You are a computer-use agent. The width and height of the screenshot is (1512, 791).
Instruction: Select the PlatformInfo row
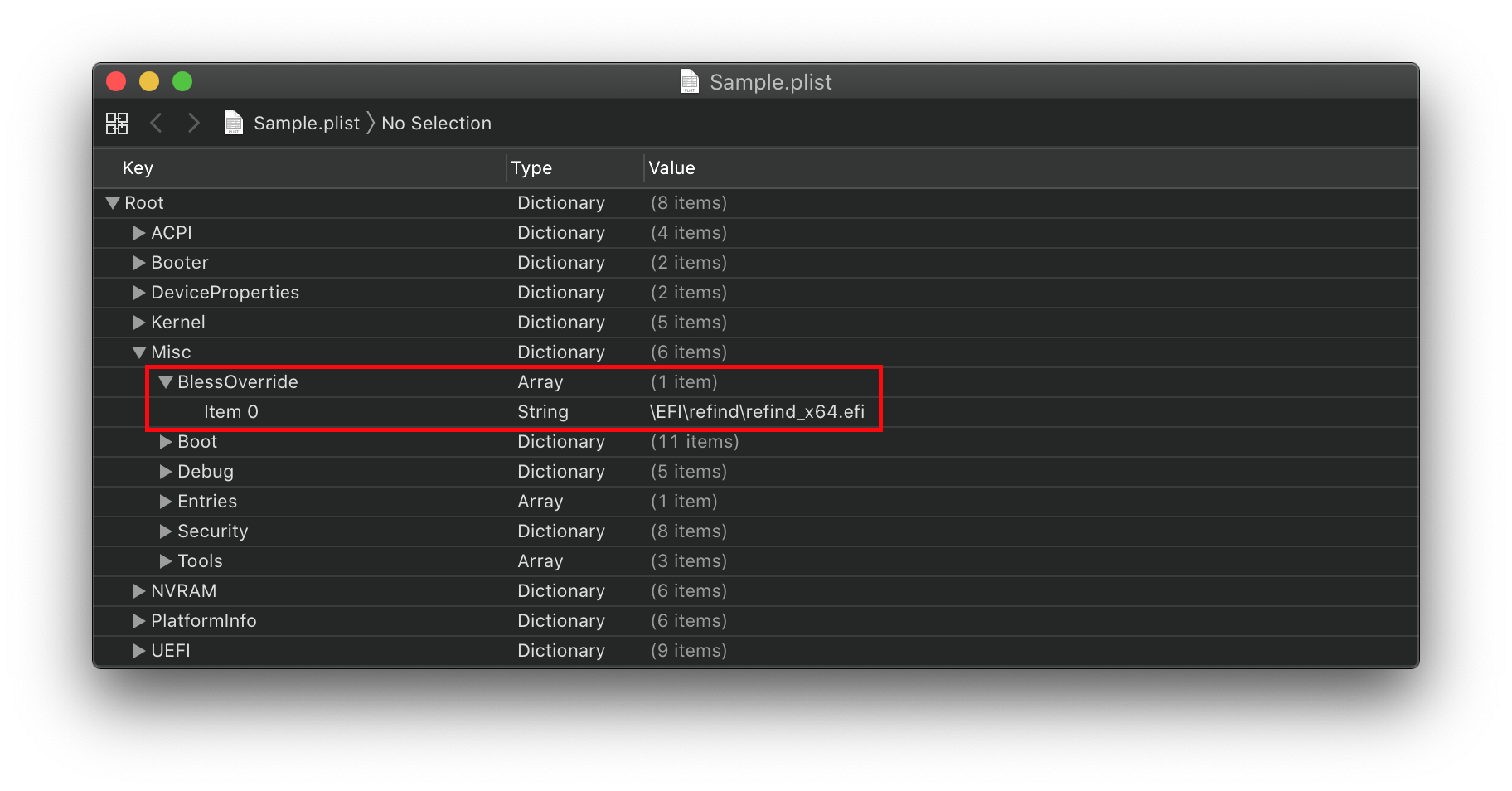[204, 621]
